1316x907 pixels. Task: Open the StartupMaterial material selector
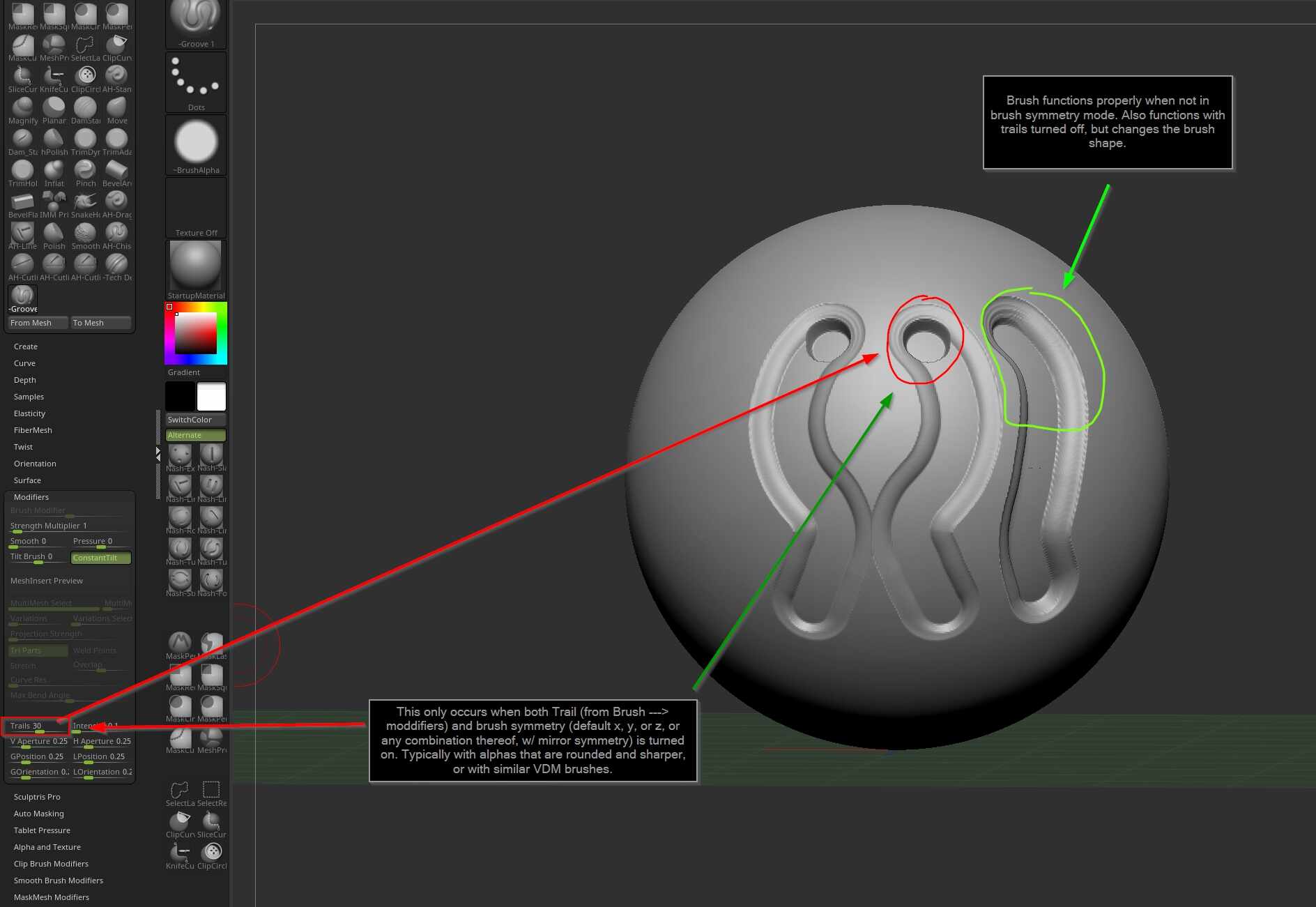[x=196, y=270]
